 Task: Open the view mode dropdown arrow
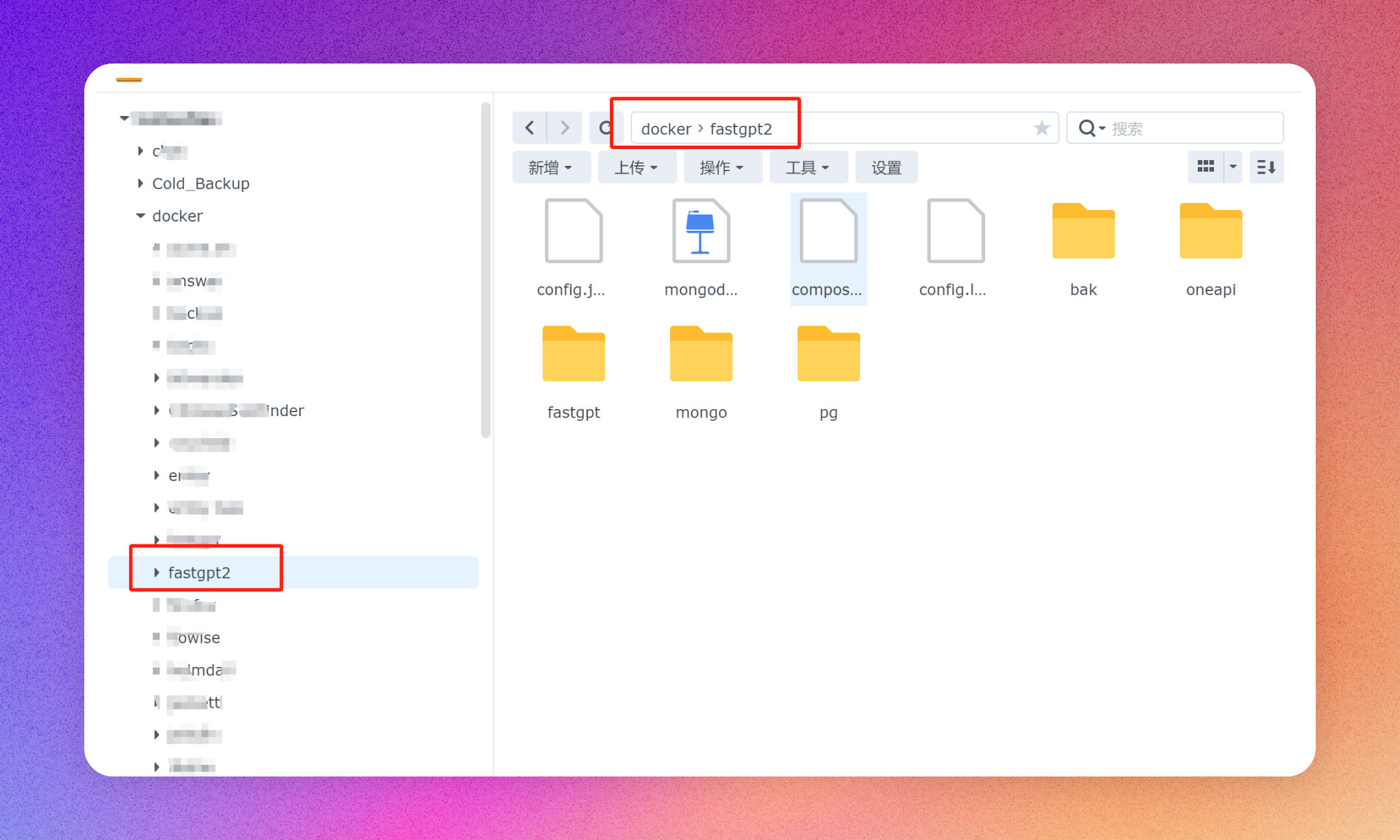click(x=1233, y=167)
